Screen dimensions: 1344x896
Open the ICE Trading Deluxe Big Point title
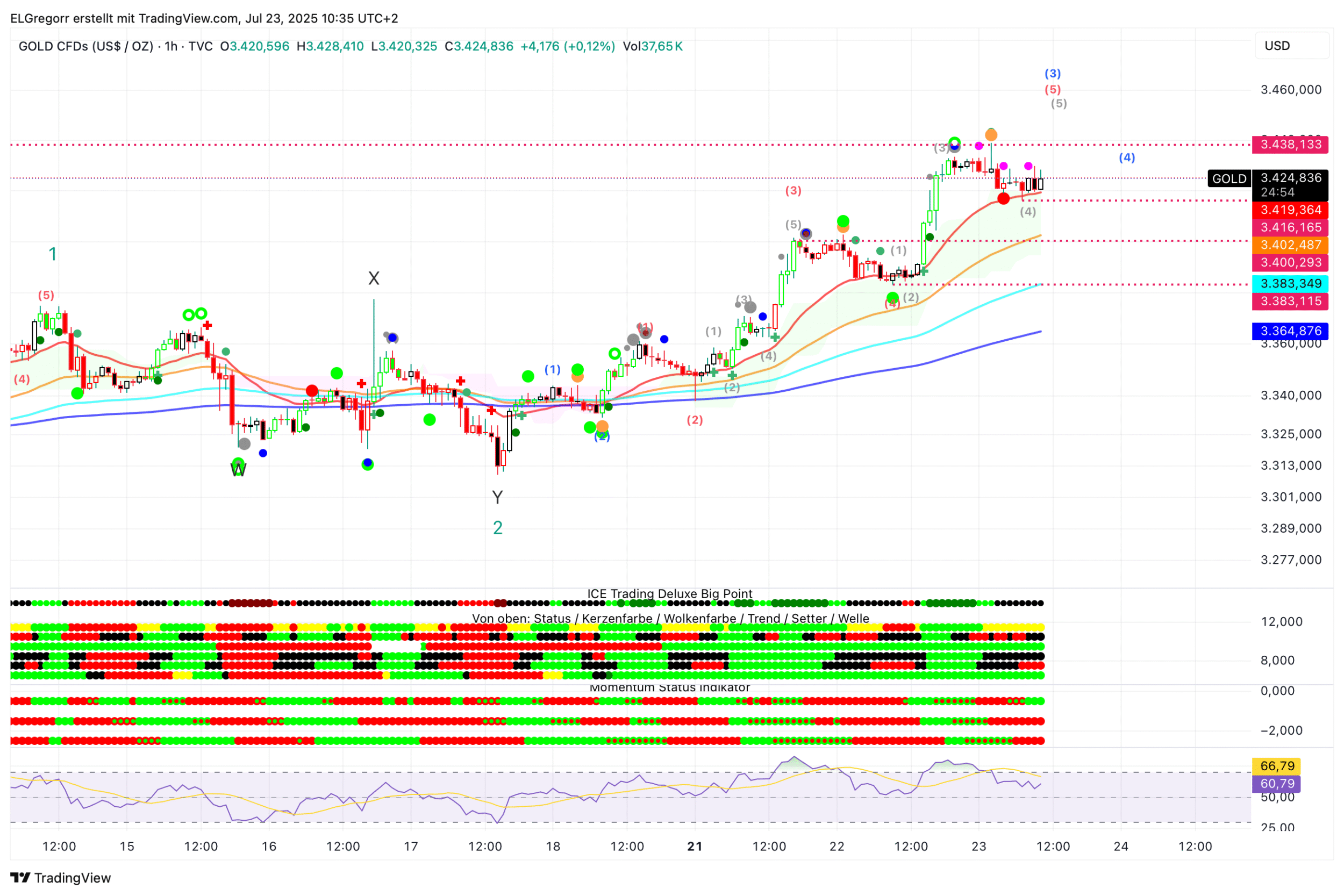(670, 594)
